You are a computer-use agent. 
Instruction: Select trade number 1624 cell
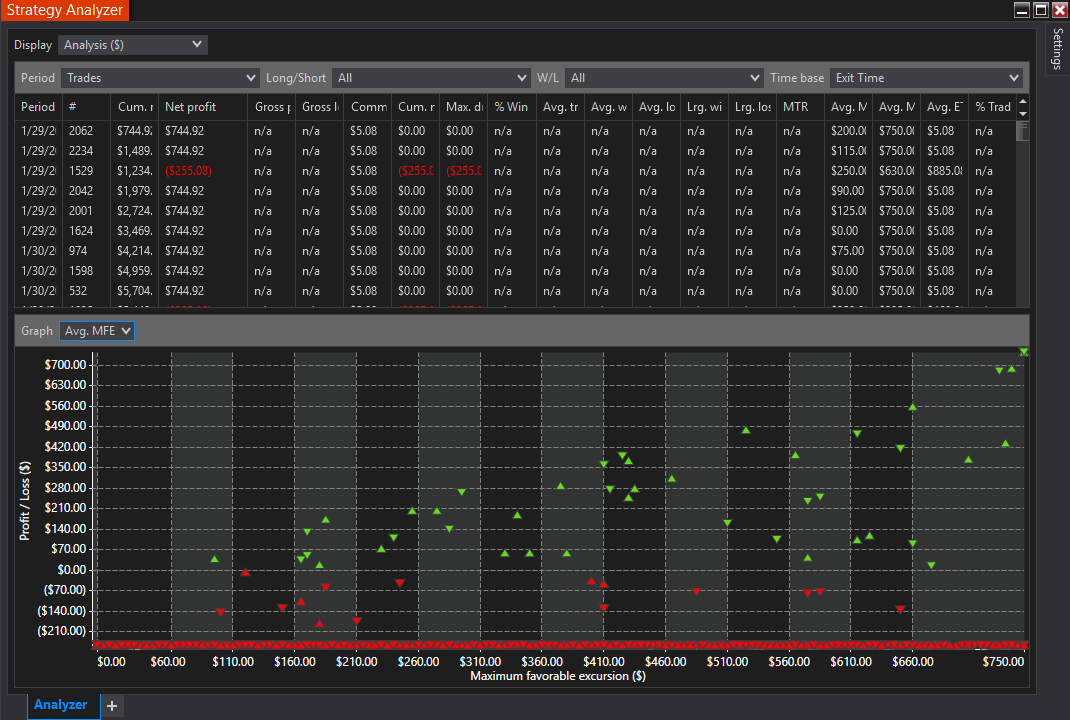click(x=86, y=231)
